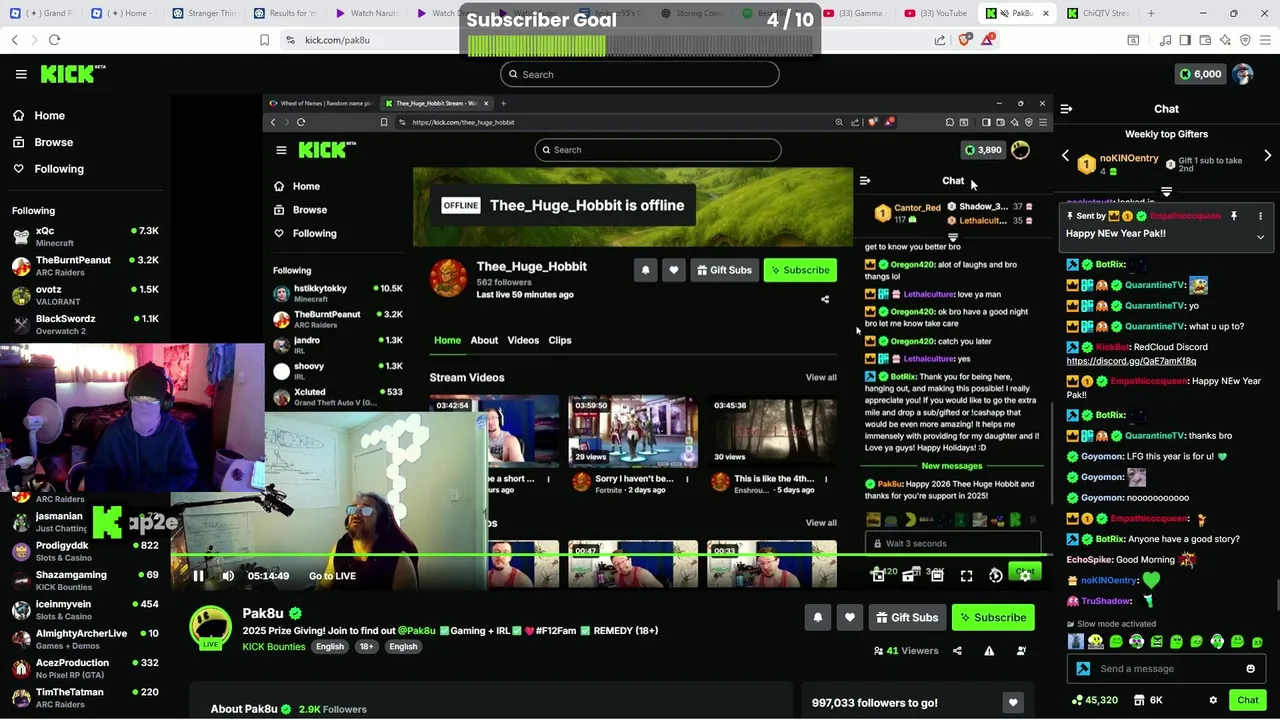The width and height of the screenshot is (1280, 720).
Task: Show previous weekly top gifter
Action: pyautogui.click(x=1065, y=156)
